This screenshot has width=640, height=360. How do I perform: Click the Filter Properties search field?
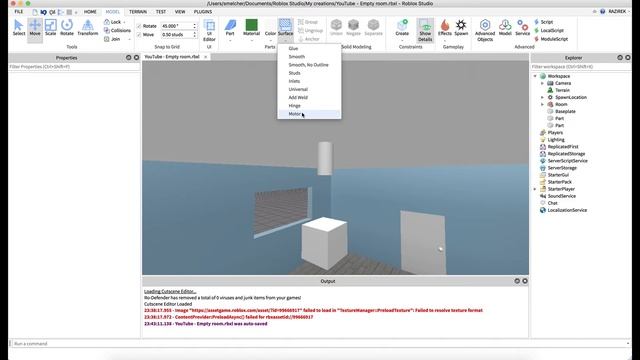74,67
